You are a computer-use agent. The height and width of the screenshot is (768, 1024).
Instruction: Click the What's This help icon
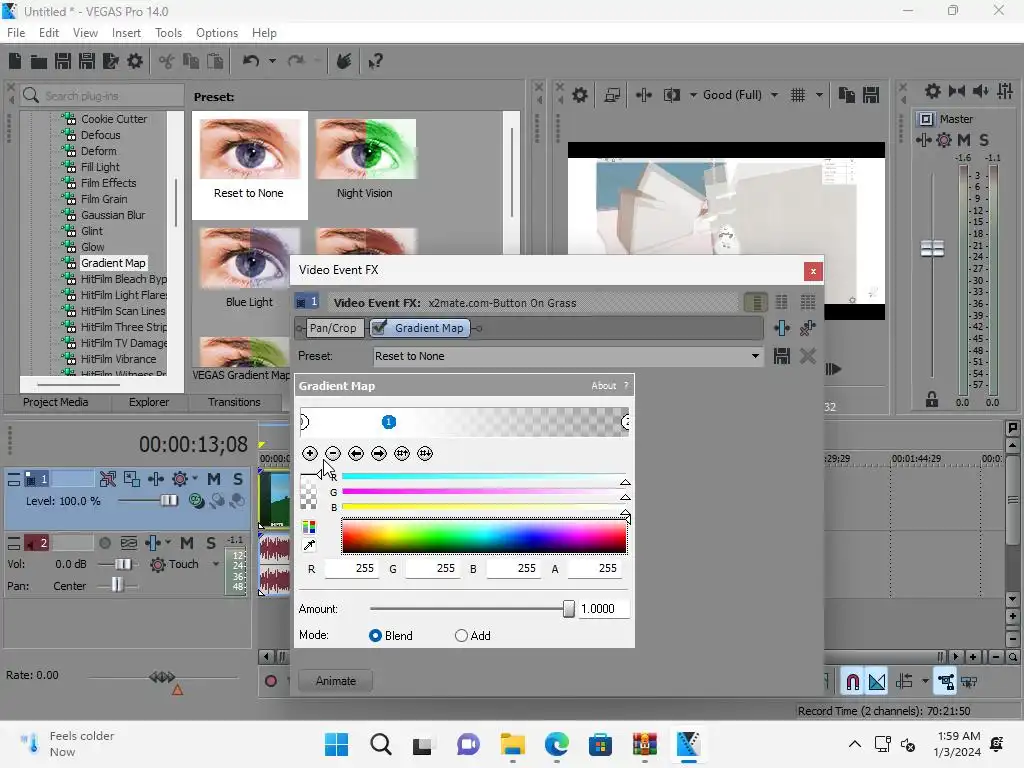click(375, 61)
